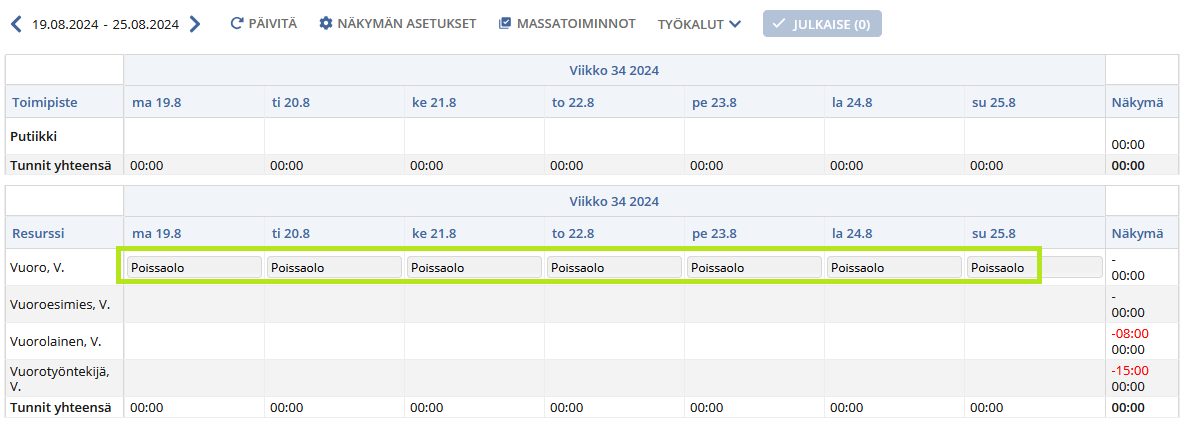Screen dimensions: 1186x421
Task: Open Poissaolo entry on pe 23.8
Action: 754,267
